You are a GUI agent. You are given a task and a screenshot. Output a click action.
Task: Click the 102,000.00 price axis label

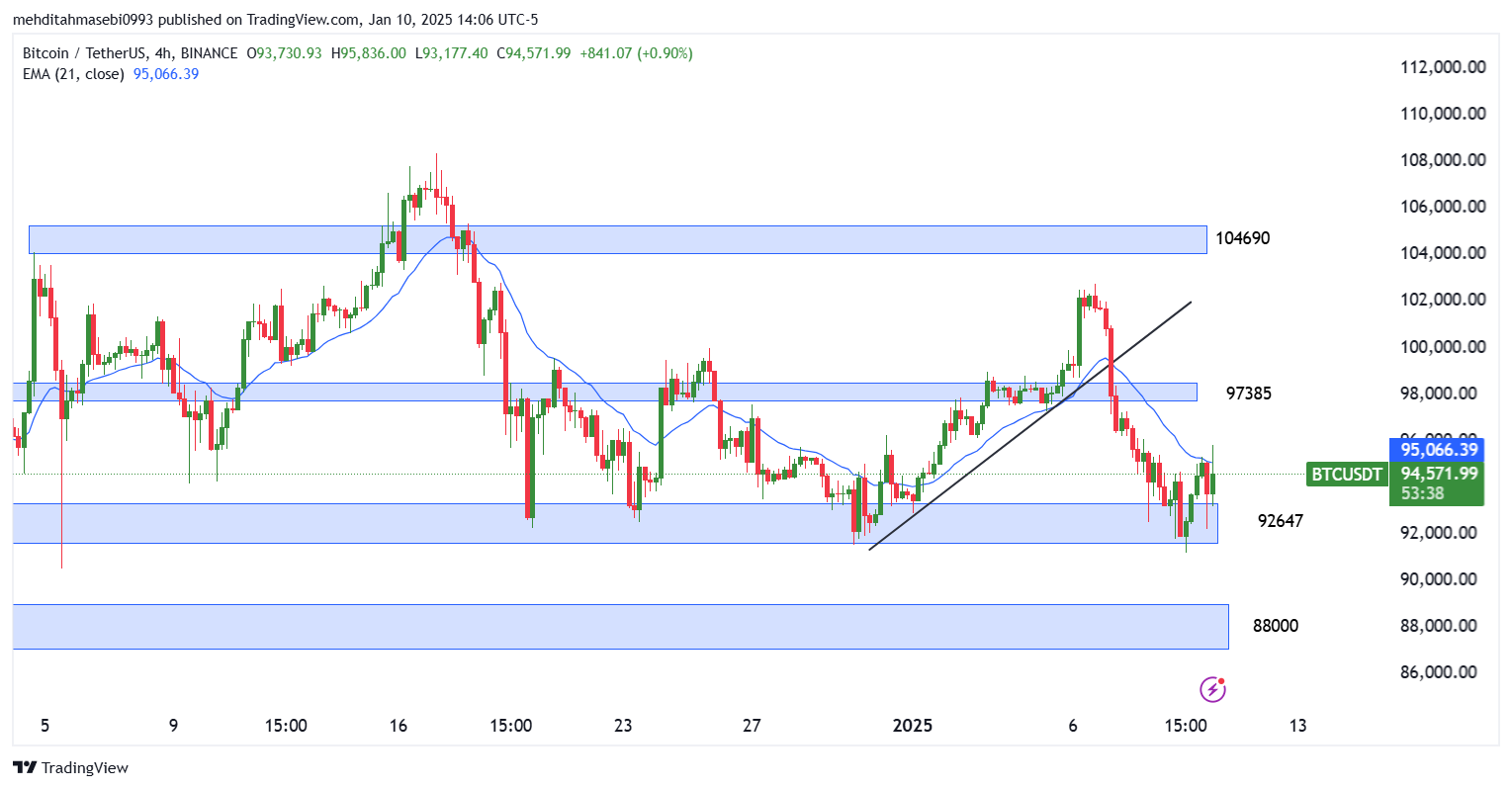tap(1444, 300)
